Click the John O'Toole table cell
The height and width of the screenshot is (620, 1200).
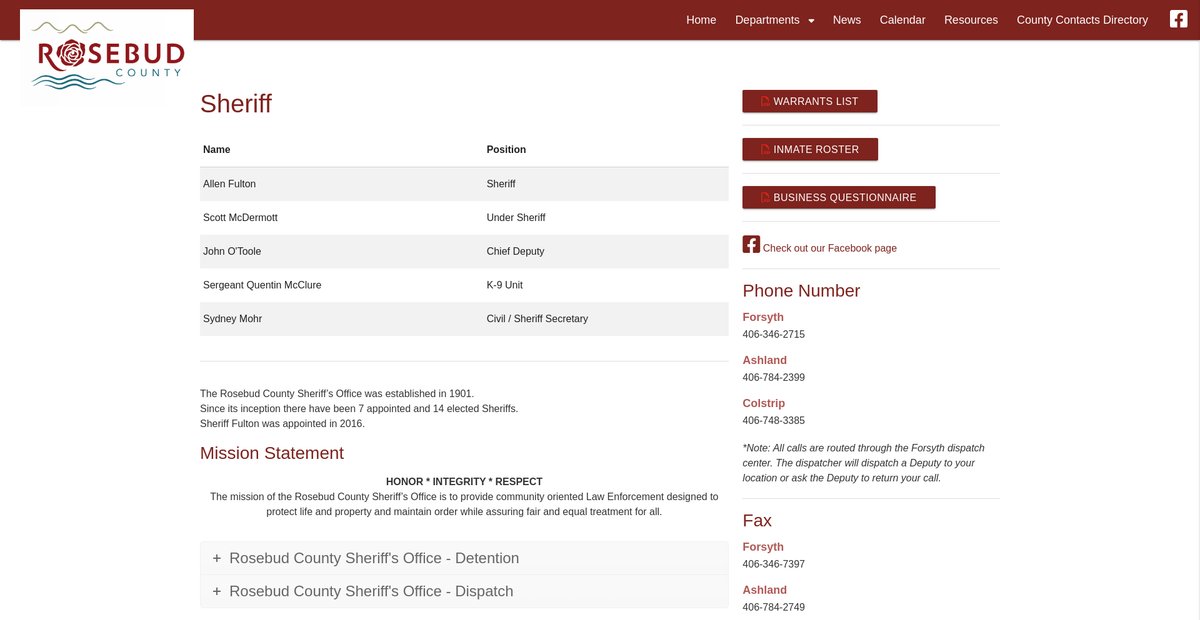pyautogui.click(x=342, y=251)
